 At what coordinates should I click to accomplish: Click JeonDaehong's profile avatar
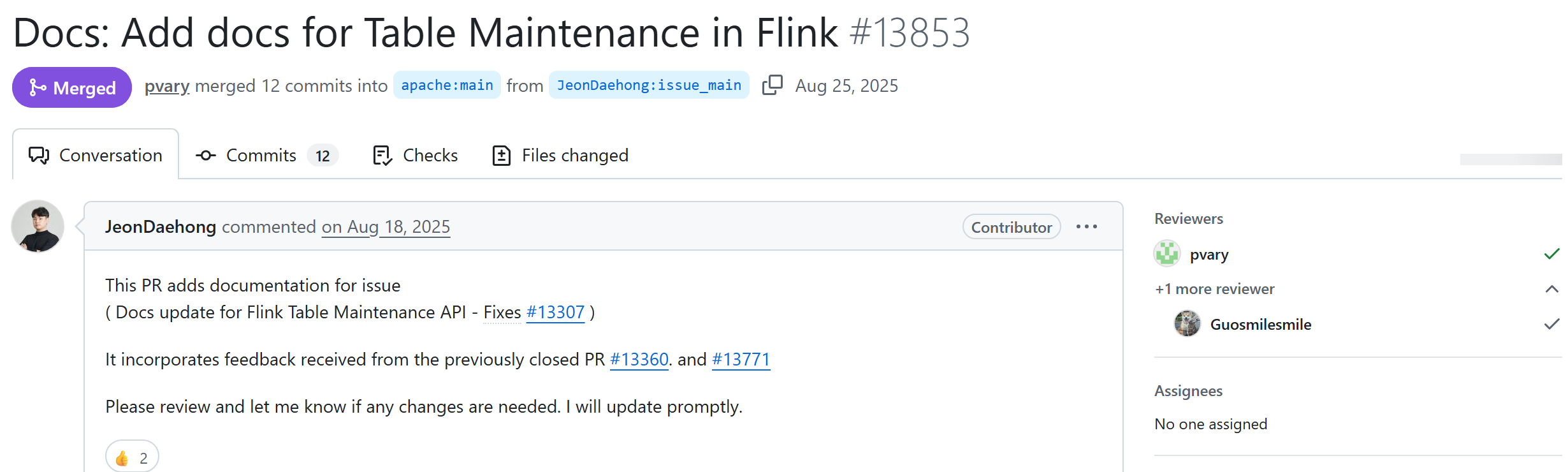point(38,226)
